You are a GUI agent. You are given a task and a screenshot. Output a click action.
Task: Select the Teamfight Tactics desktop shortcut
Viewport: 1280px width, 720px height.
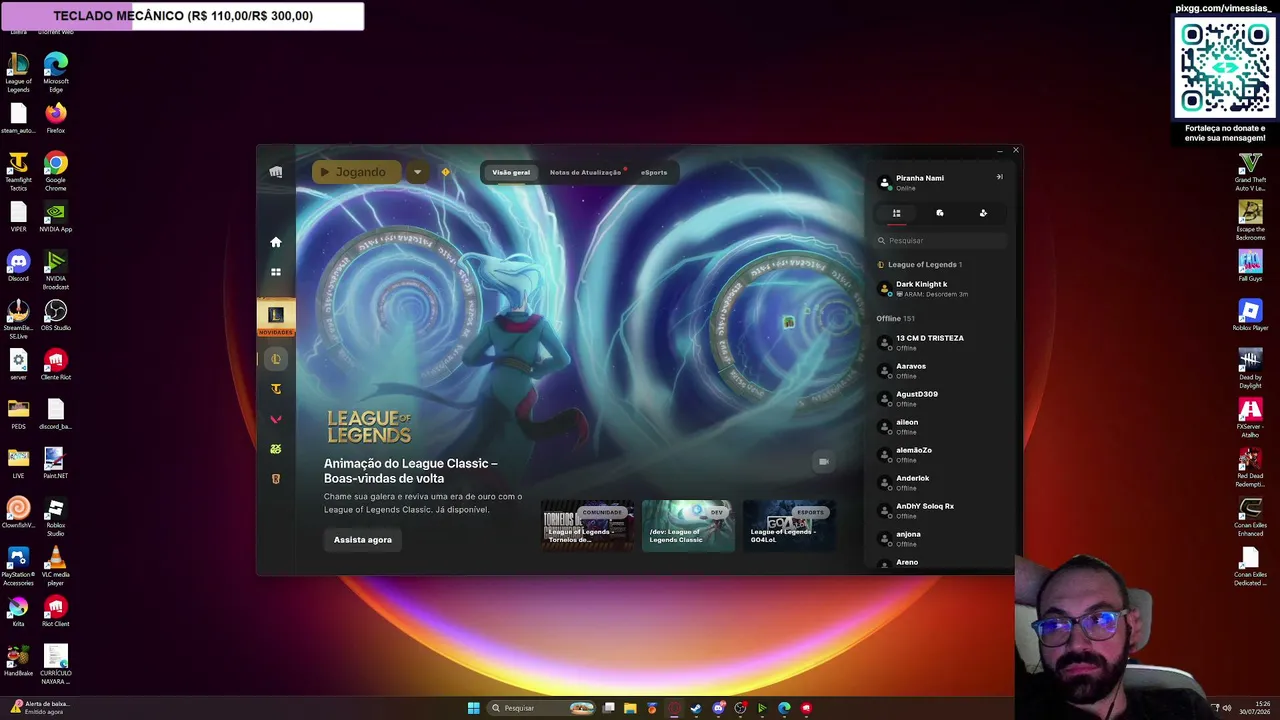[18, 171]
